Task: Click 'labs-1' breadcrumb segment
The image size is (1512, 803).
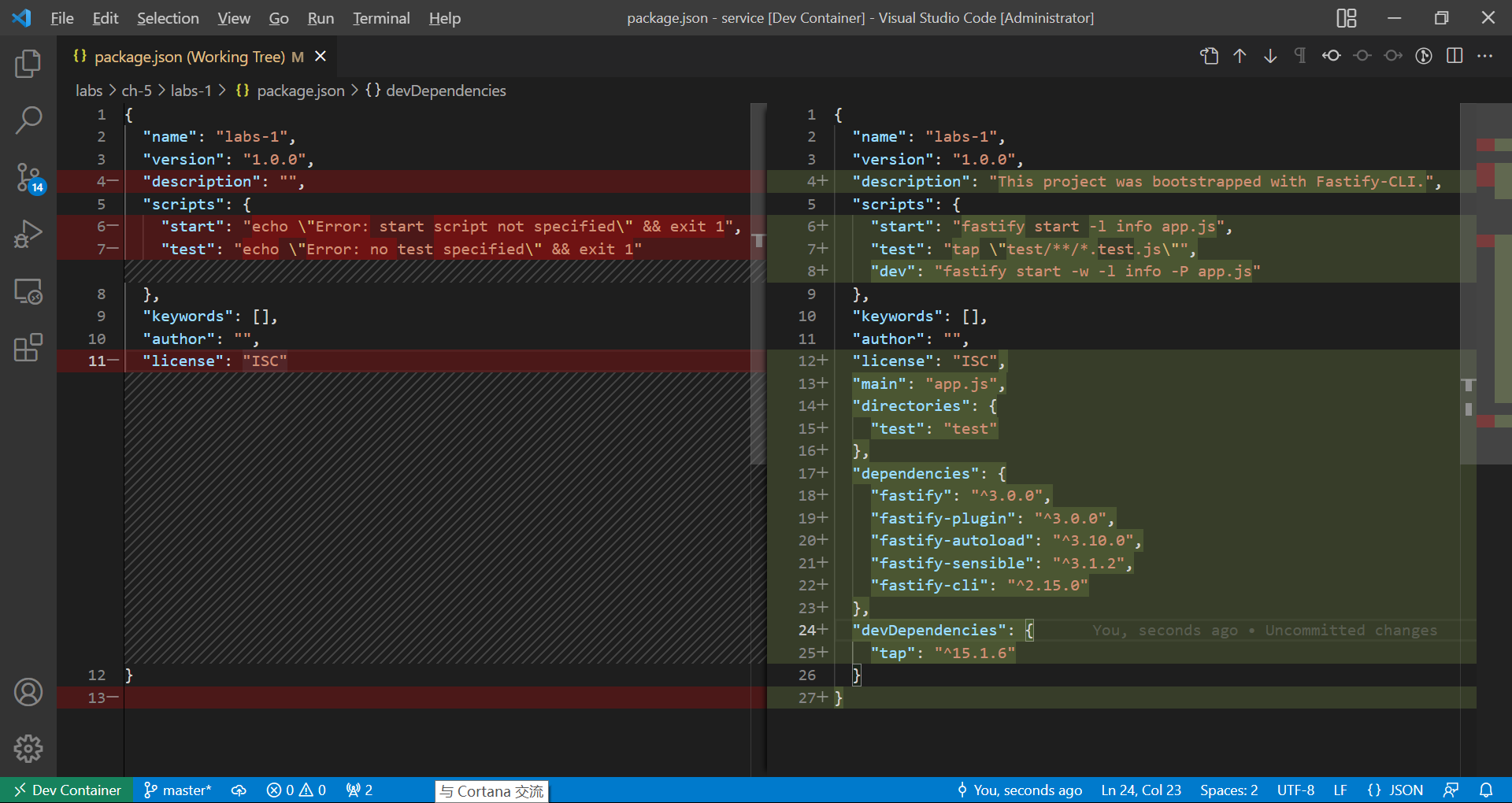Action: 191,91
